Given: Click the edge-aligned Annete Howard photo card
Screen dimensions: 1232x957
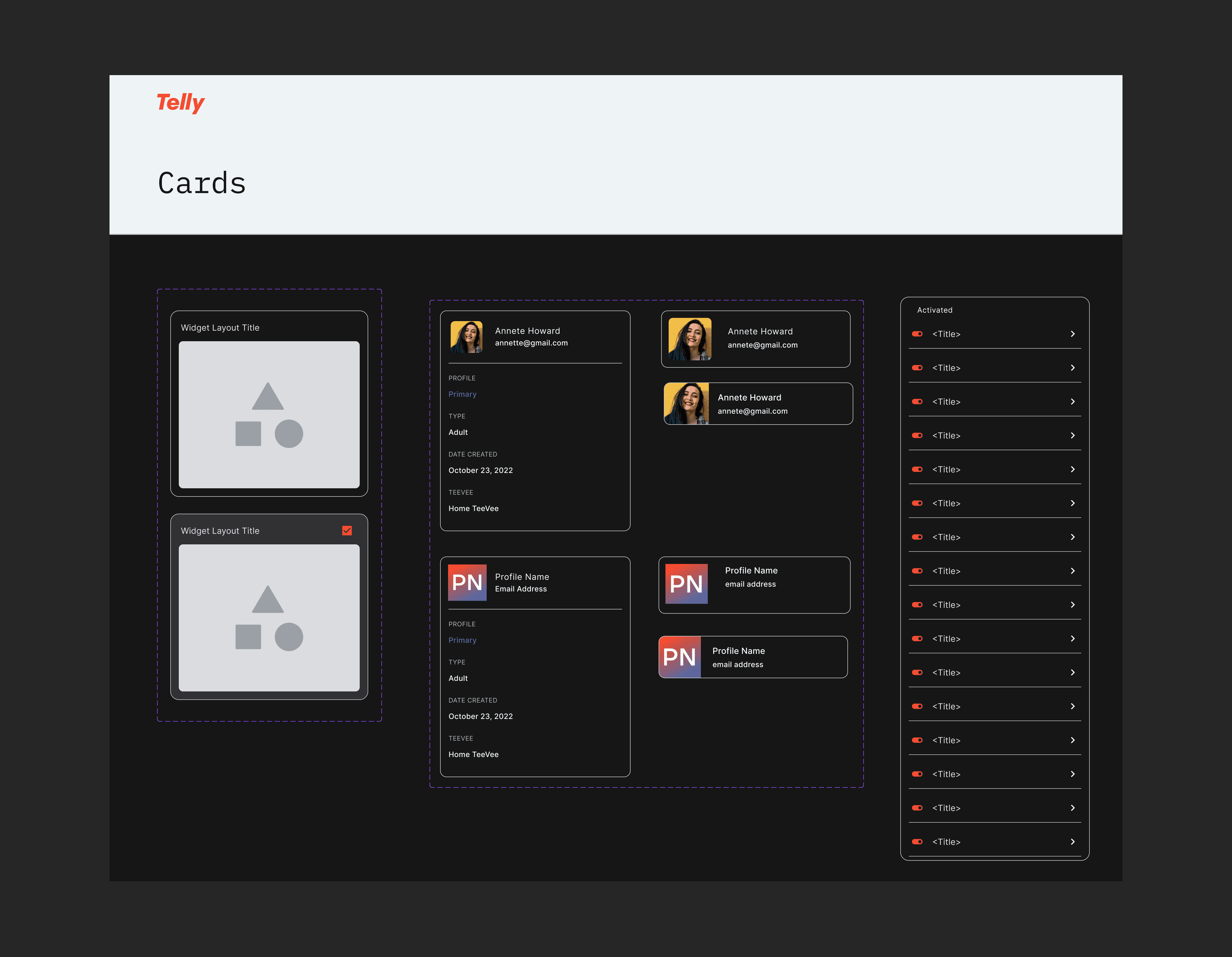Looking at the screenshot, I should [x=687, y=403].
